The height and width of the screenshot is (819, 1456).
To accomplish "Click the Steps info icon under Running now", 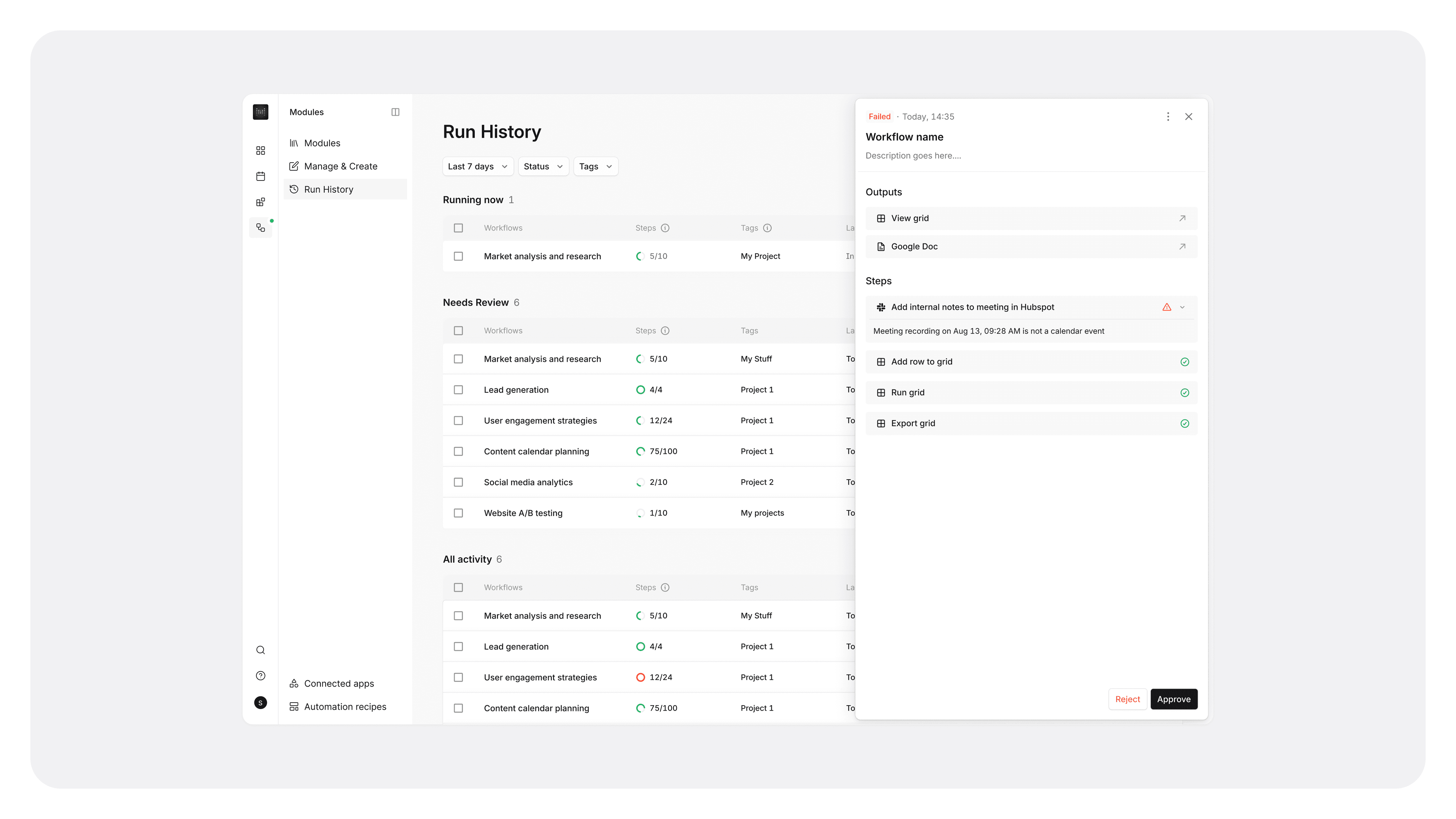I will click(x=665, y=228).
